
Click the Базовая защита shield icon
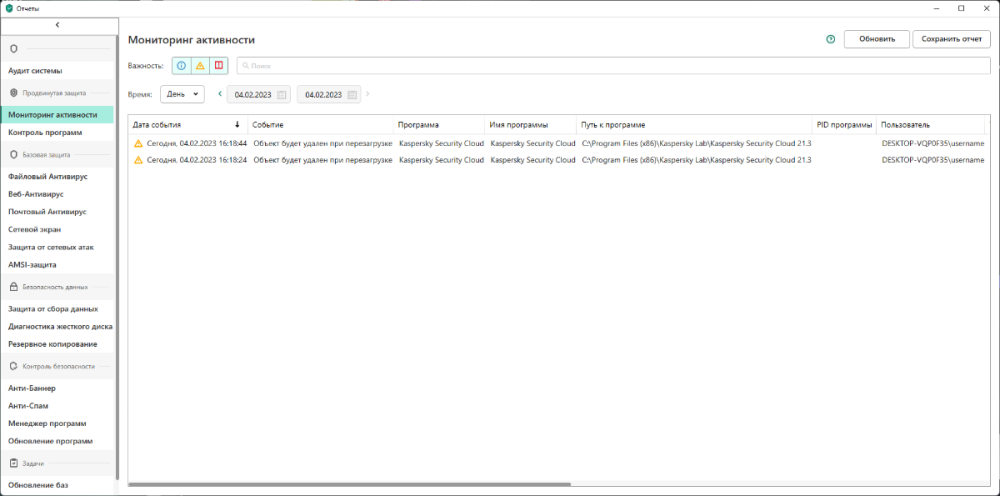[x=14, y=154]
